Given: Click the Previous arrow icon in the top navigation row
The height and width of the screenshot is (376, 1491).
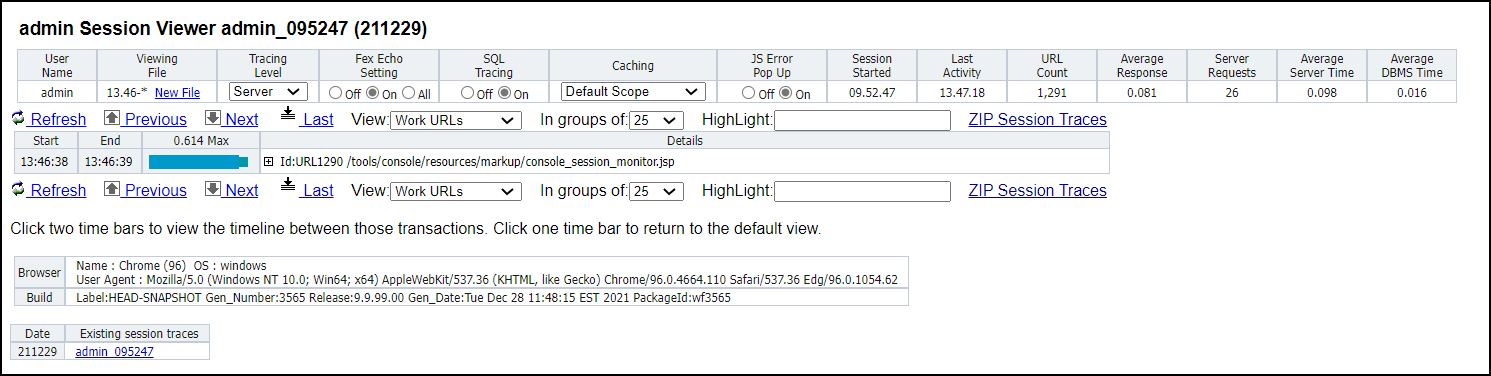Looking at the screenshot, I should click(x=111, y=119).
